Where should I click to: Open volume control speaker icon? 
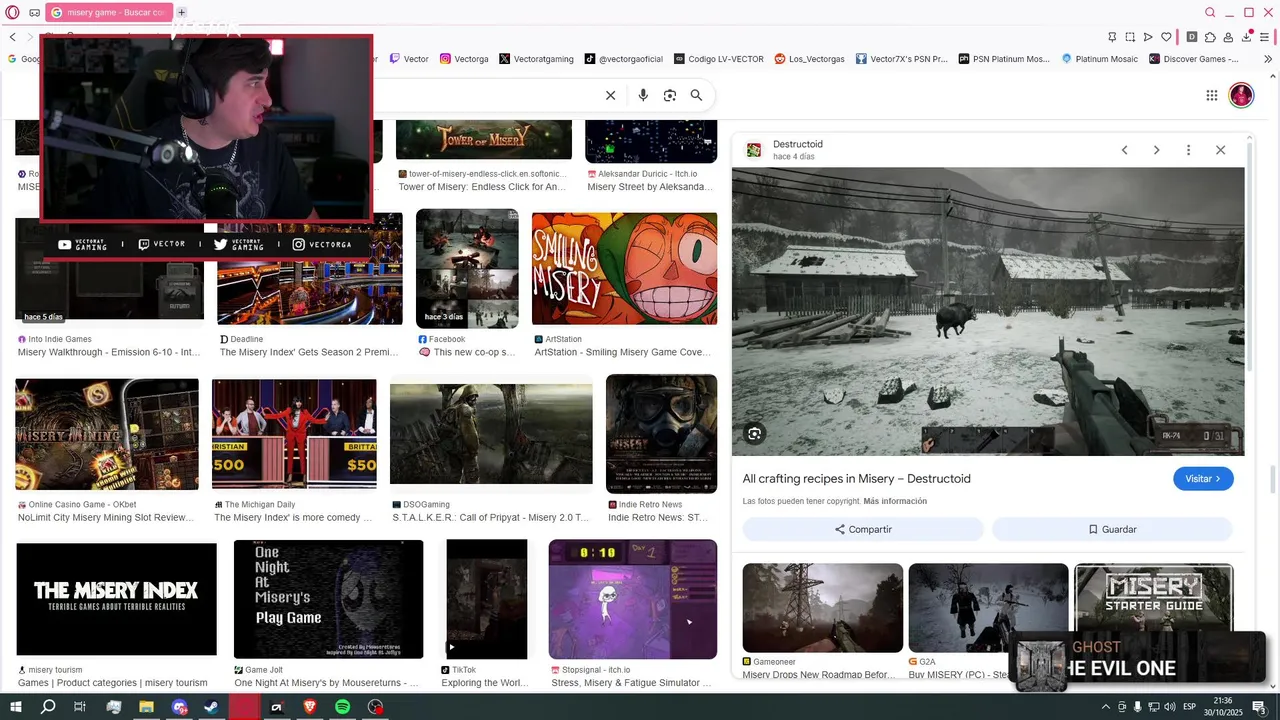tap(1171, 707)
